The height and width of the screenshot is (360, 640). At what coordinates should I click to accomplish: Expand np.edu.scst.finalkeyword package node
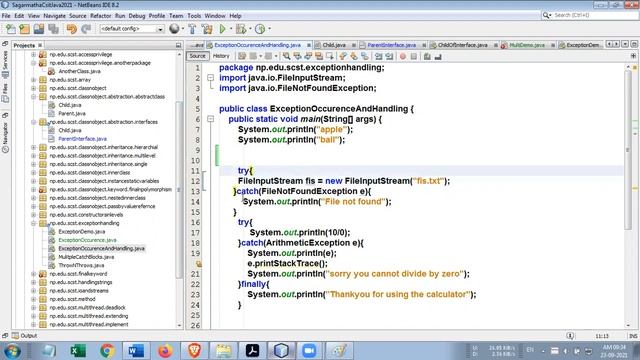tap(33, 274)
